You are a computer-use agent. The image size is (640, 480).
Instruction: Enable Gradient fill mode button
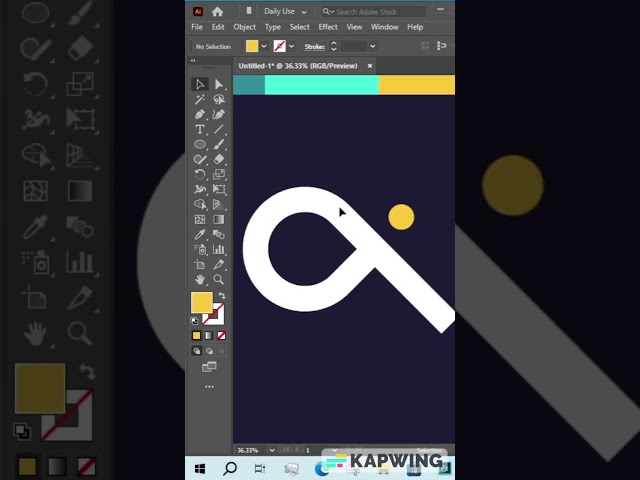(209, 336)
